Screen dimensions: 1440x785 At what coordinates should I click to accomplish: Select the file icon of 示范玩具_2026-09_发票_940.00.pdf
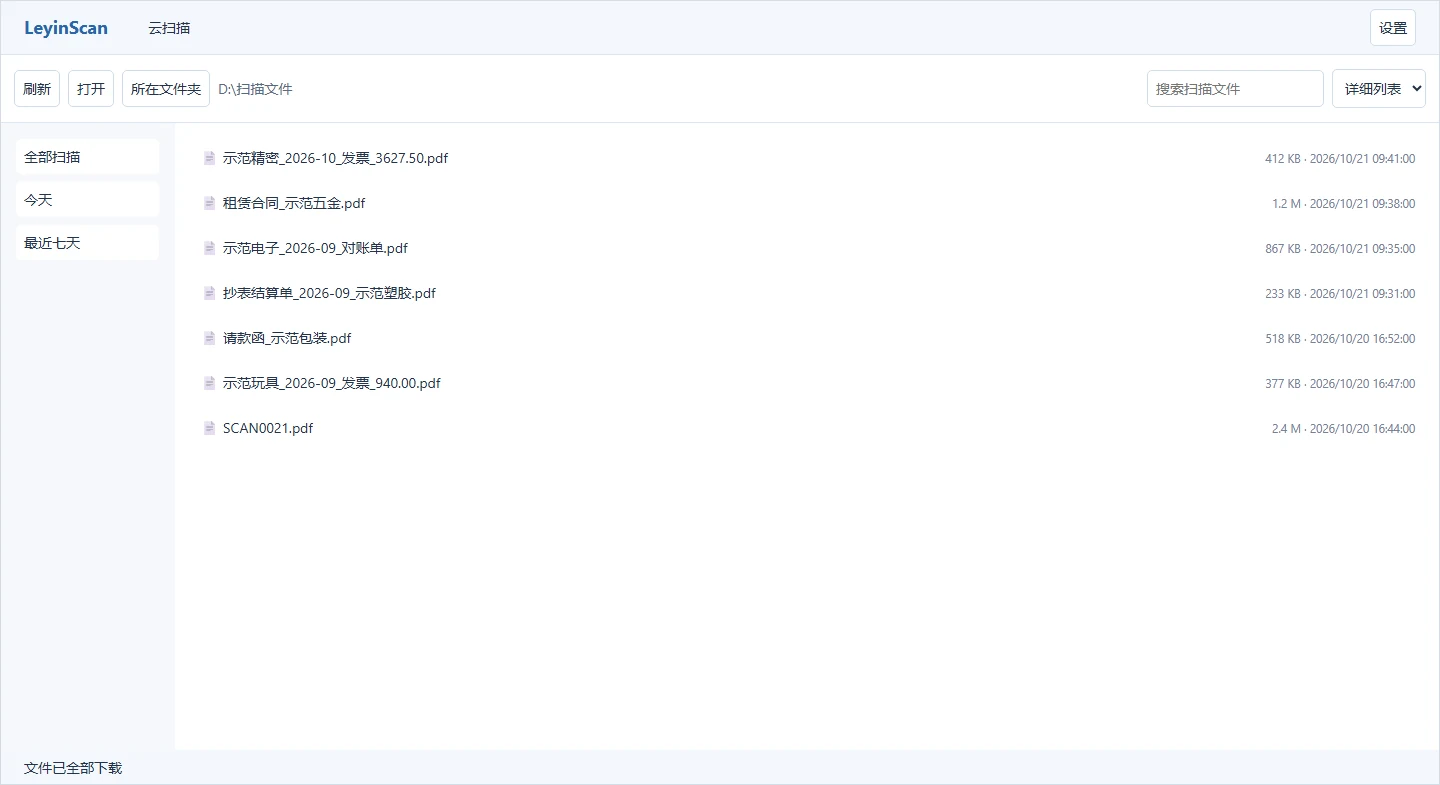point(210,383)
